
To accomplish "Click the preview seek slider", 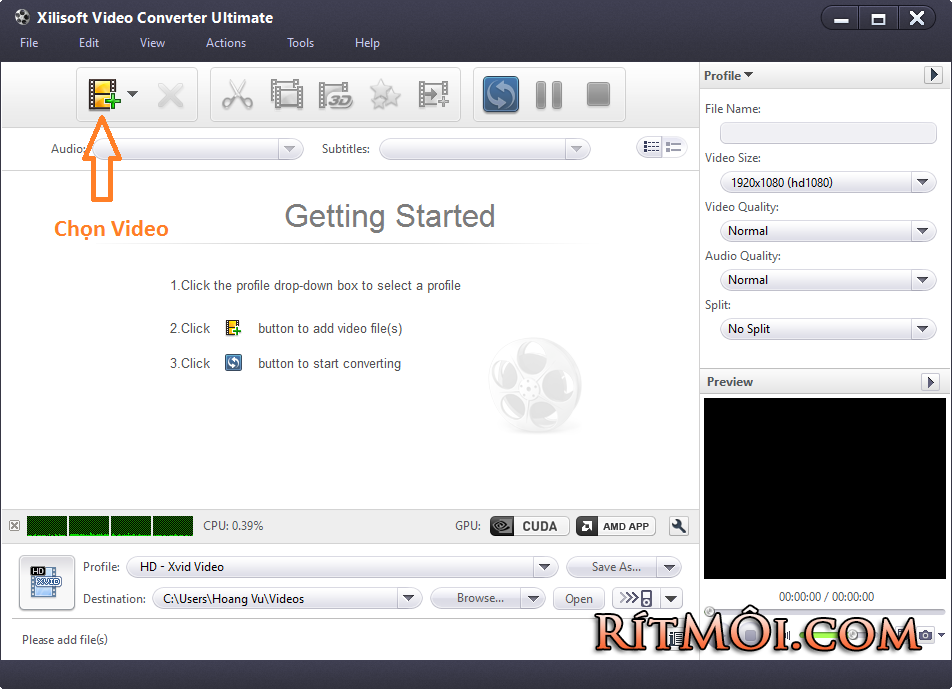I will [x=826, y=611].
